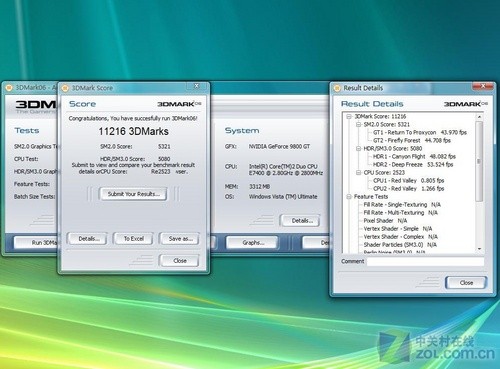
Task: Click the Result Details title bar icon
Action: click(337, 88)
